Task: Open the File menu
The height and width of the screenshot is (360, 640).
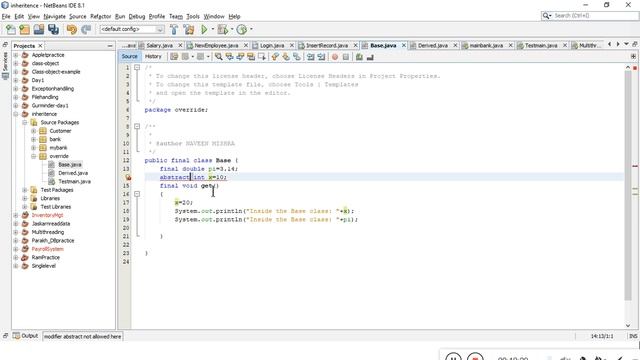Action: coord(6,16)
